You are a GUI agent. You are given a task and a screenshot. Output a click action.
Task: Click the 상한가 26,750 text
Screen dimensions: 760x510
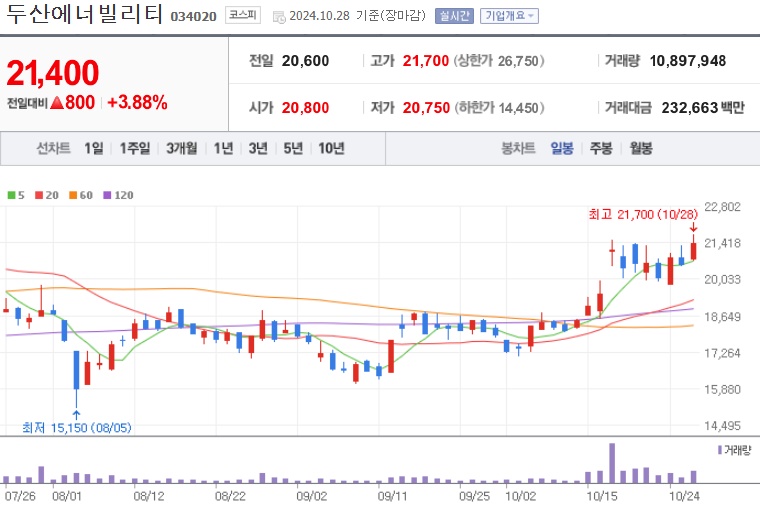[x=499, y=61]
